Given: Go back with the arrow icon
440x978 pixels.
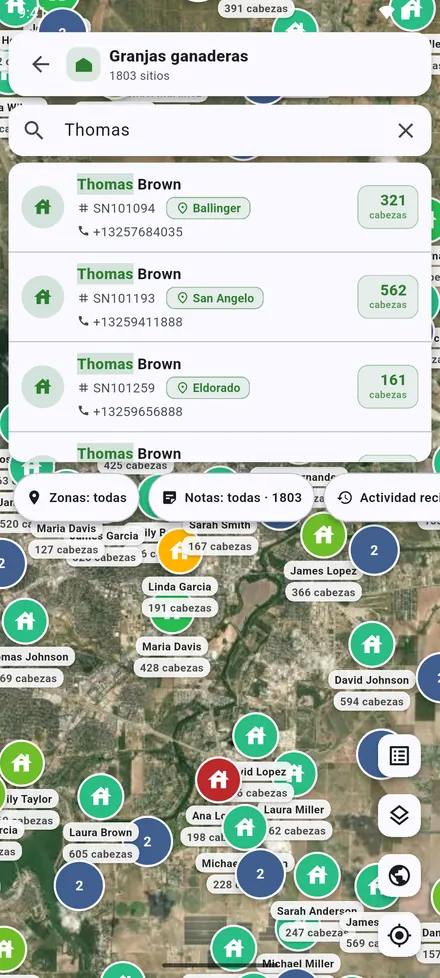Looking at the screenshot, I should click(x=41, y=64).
